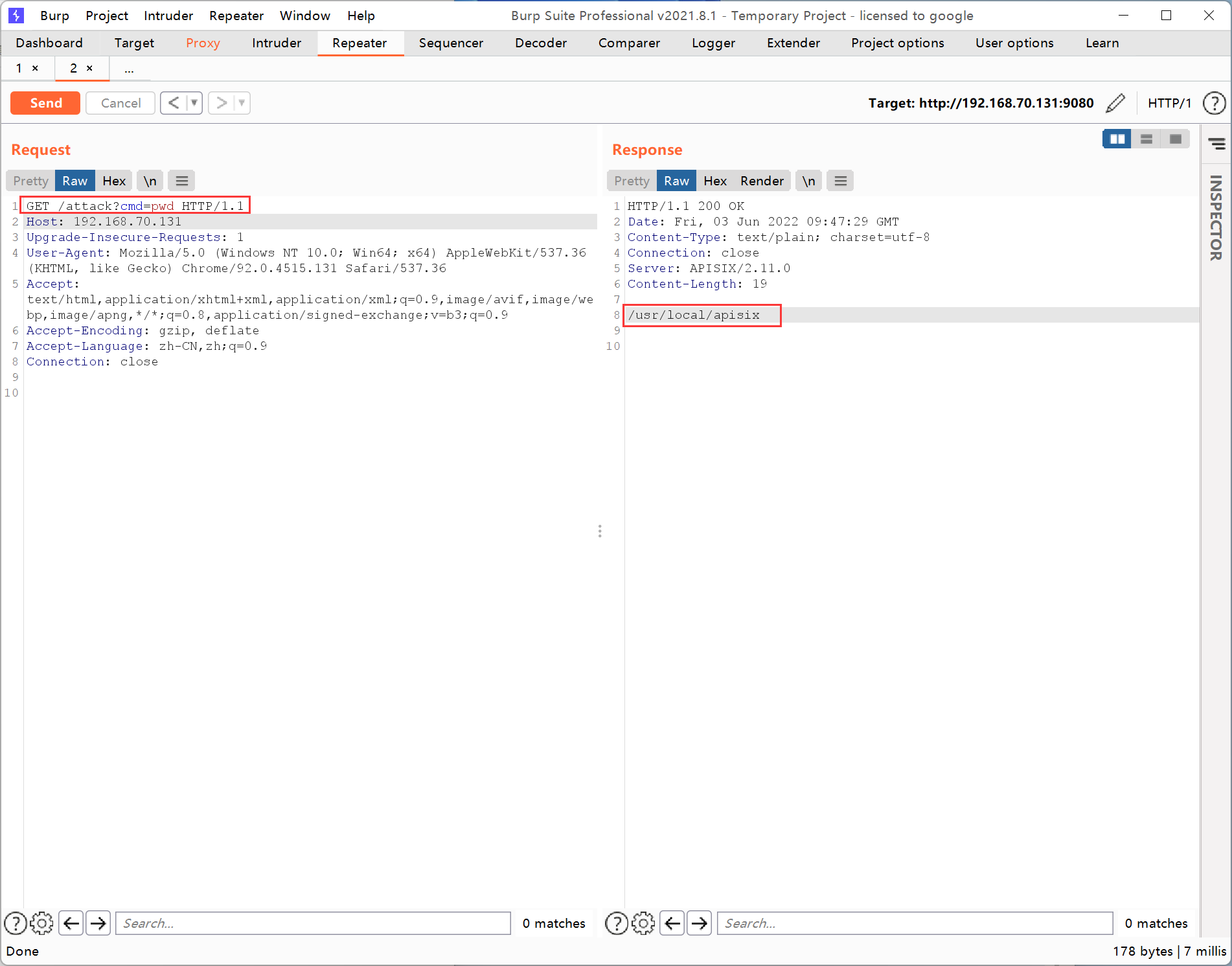Open the Learn tab
Screen dimensions: 1232x966
pos(1102,43)
